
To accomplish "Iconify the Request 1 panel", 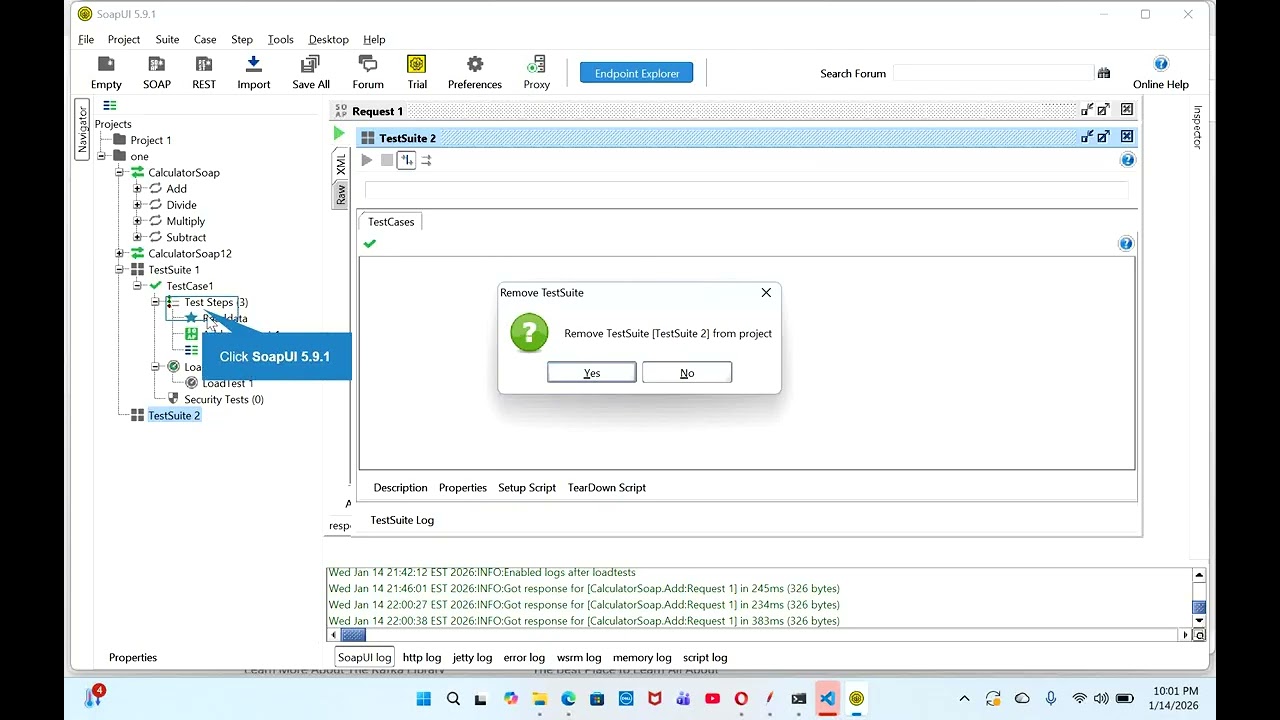I will pyautogui.click(x=1087, y=110).
